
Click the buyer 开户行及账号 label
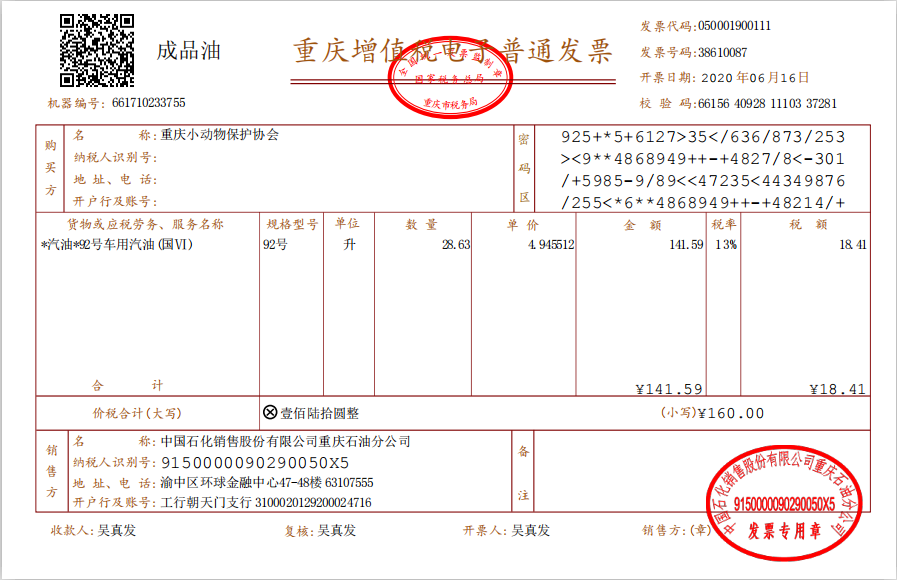(115, 201)
